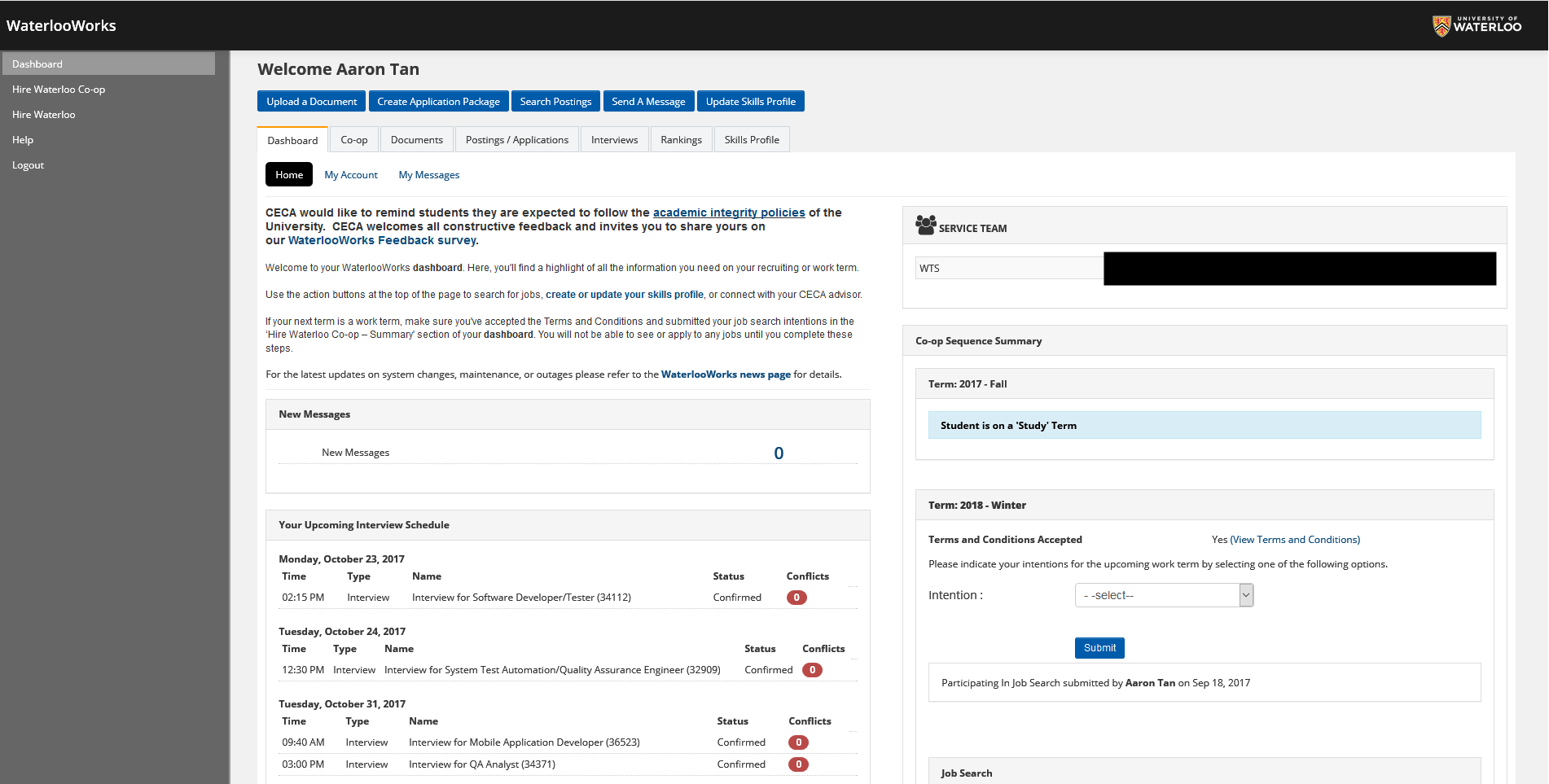1549x784 pixels.
Task: Click the Job Search panel heading
Action: click(x=967, y=773)
